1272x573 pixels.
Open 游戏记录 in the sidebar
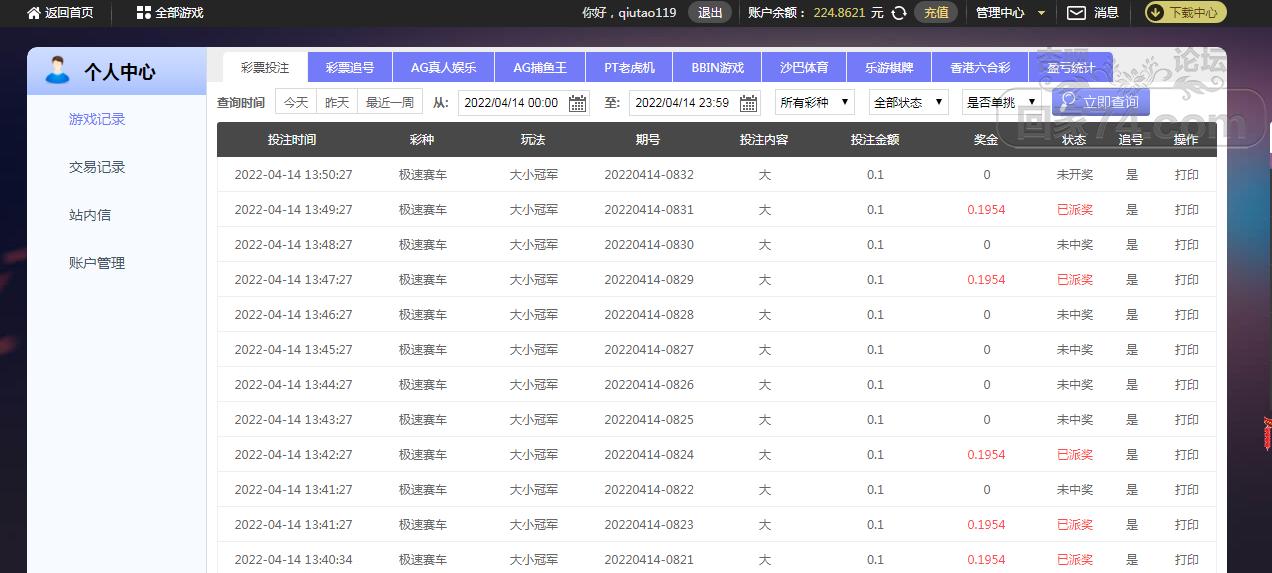click(x=97, y=119)
